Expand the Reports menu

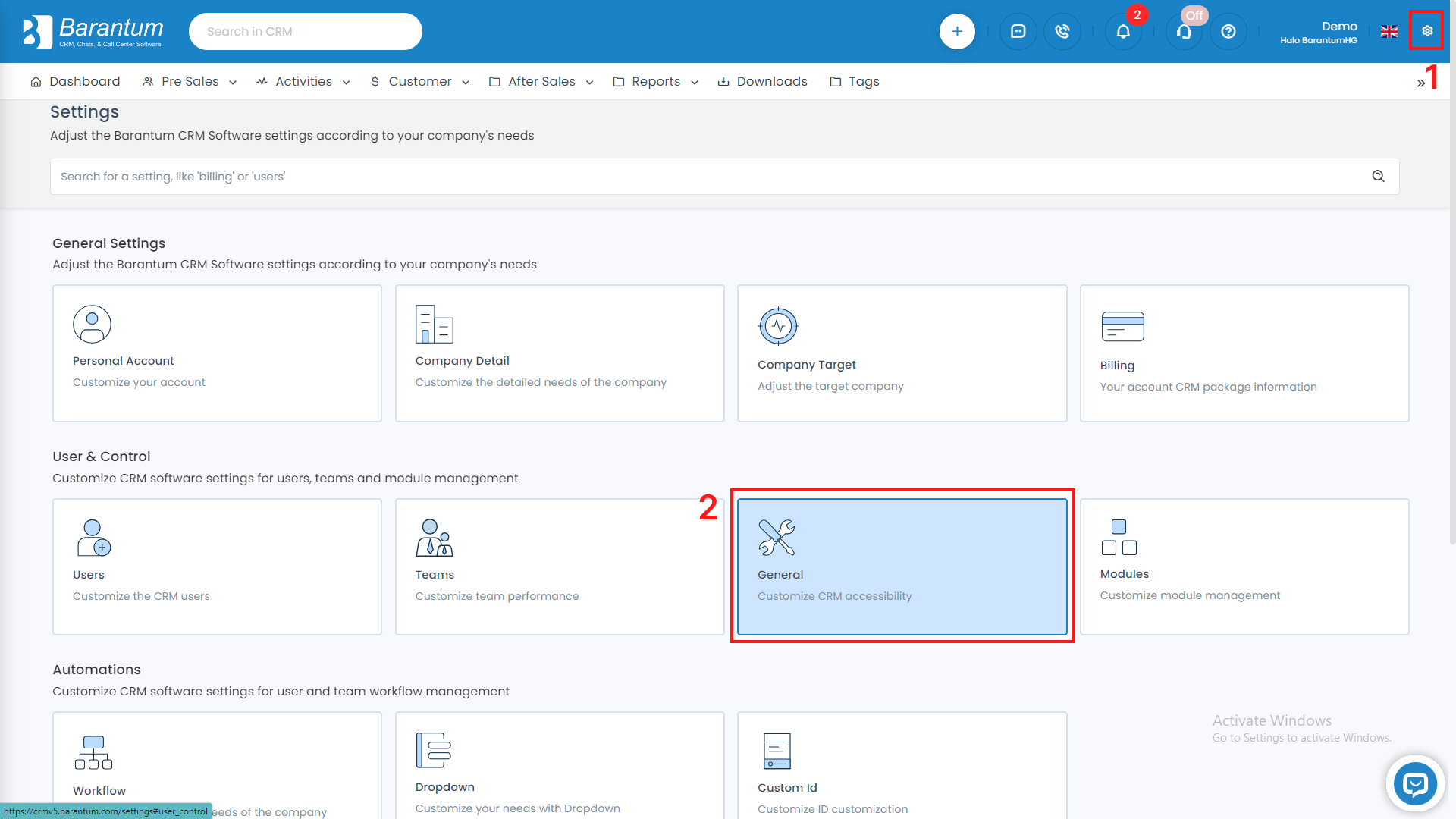click(656, 81)
